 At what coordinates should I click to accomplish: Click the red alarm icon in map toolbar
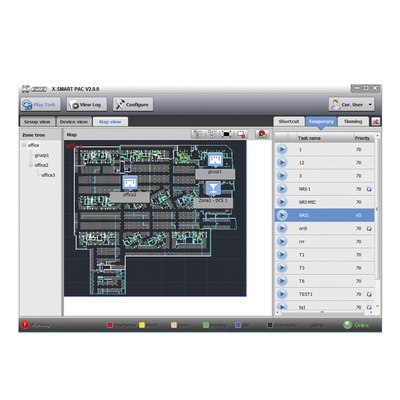click(x=262, y=134)
